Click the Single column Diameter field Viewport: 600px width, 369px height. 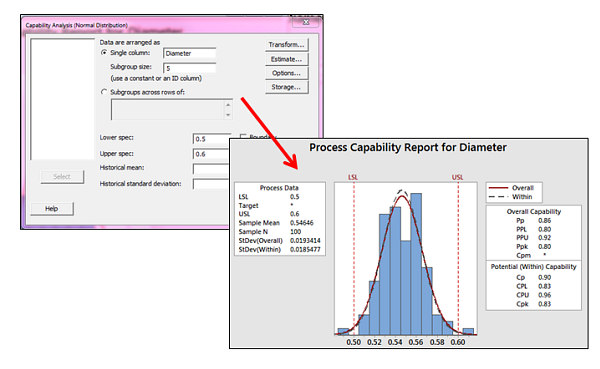[x=189, y=53]
